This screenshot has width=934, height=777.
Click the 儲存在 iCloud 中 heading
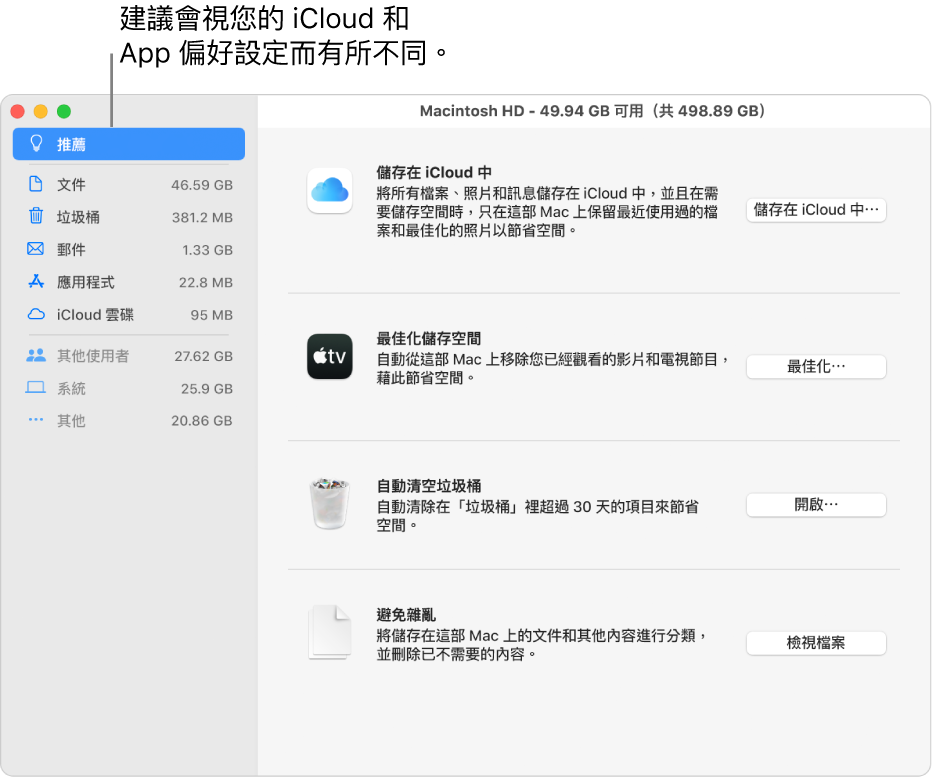[434, 173]
